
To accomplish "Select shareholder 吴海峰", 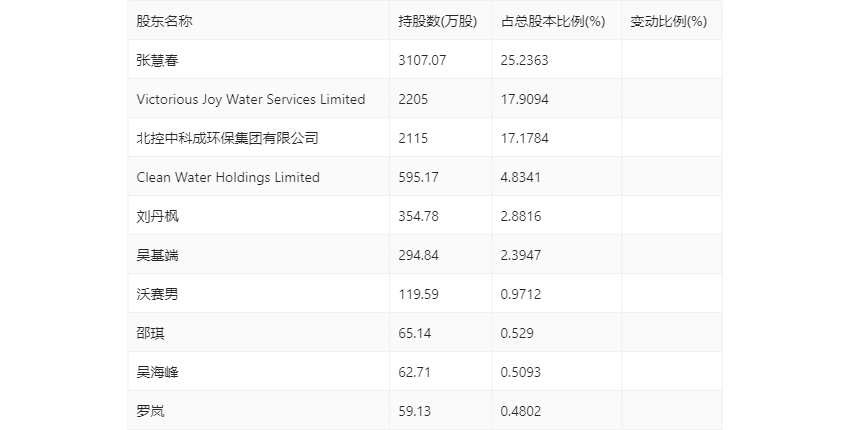I will point(157,372).
